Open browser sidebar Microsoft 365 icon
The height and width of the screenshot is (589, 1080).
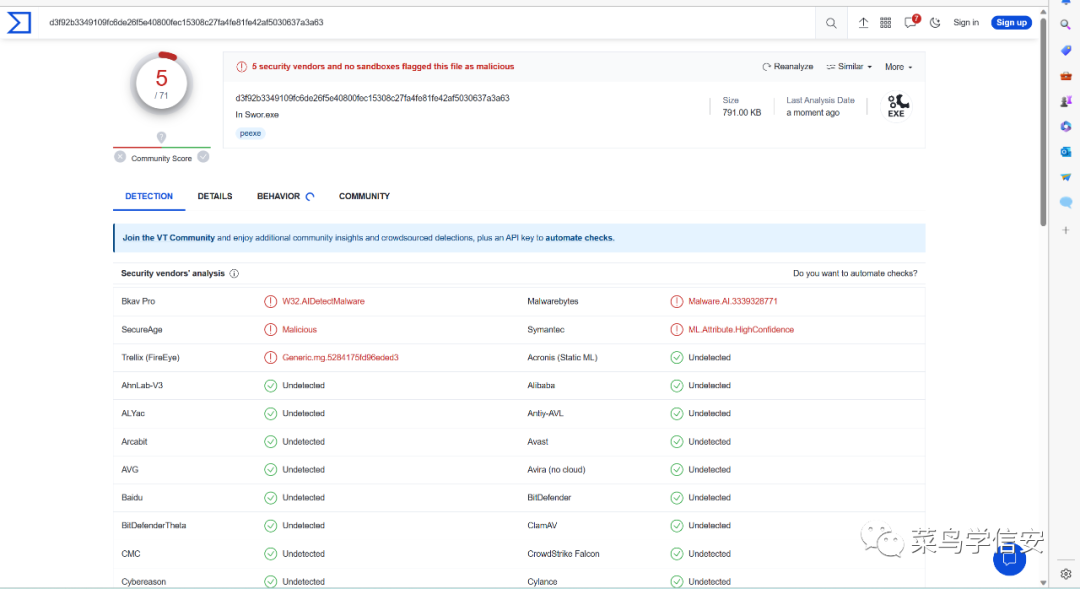tap(1066, 127)
